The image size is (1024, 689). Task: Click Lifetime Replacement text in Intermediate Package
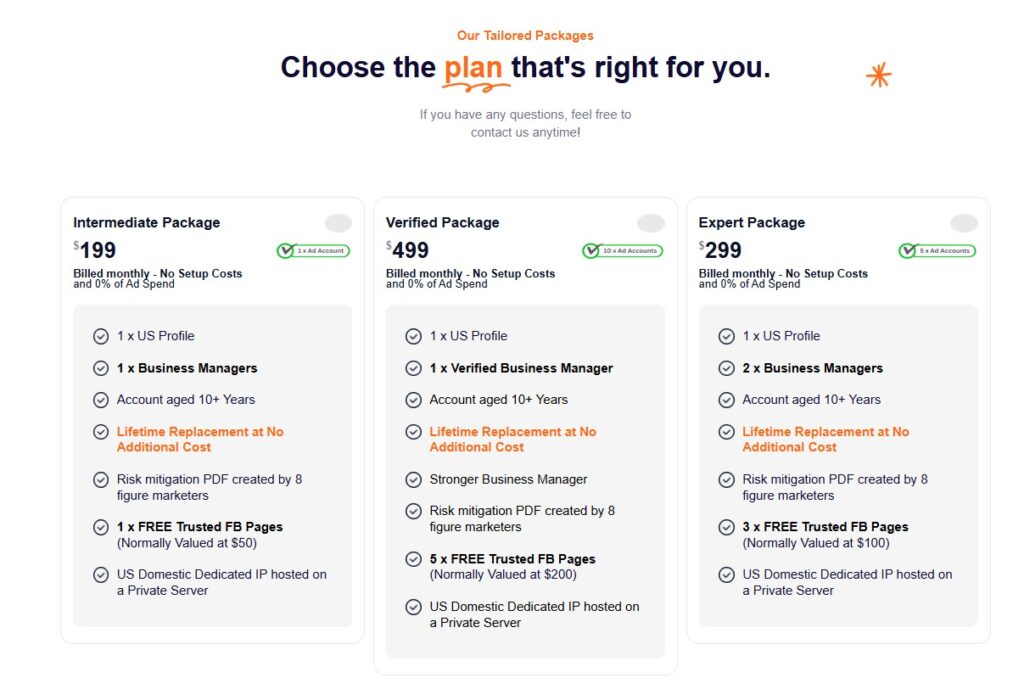click(199, 439)
